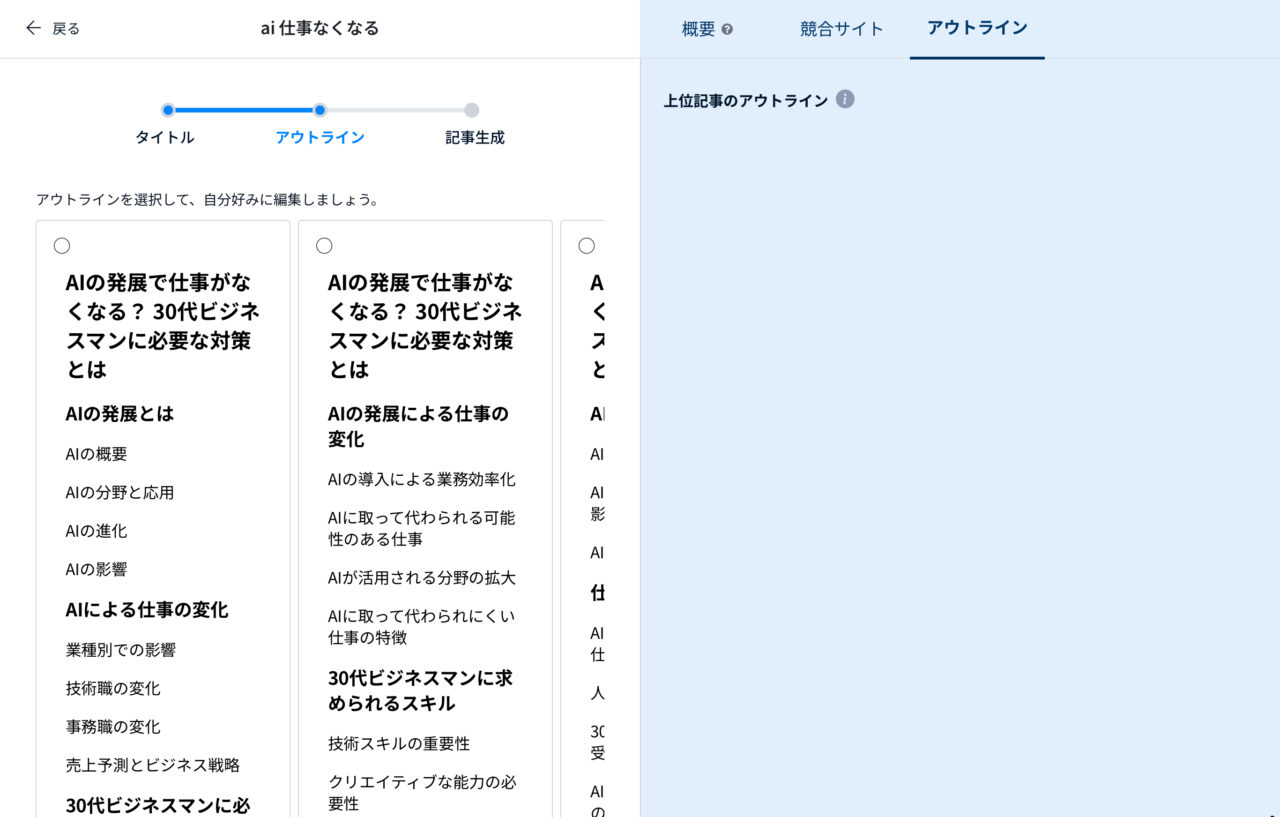
Task: Click the scrollbar at the right edge
Action: tap(1275, 400)
